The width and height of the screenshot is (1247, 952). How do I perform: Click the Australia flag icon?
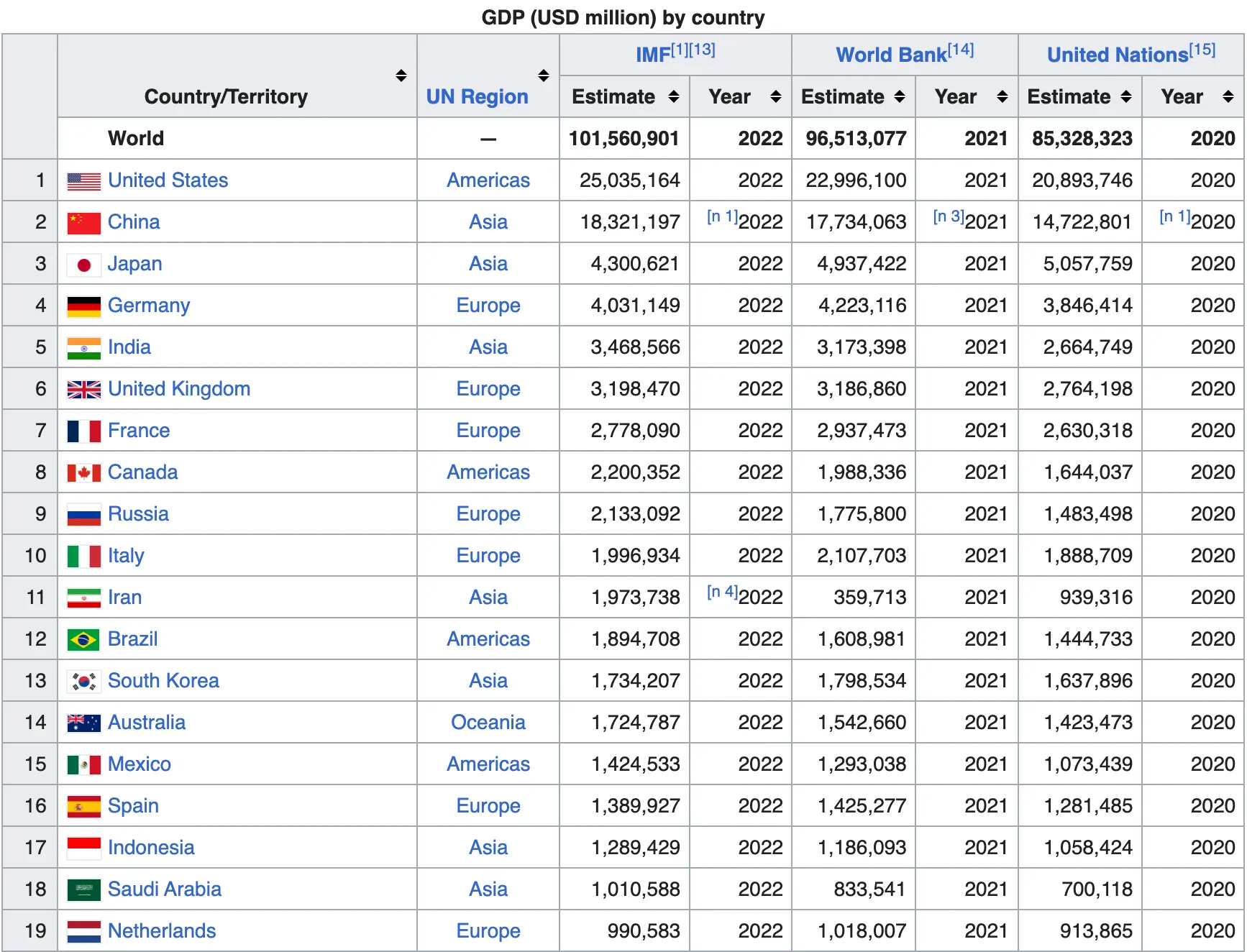[83, 723]
